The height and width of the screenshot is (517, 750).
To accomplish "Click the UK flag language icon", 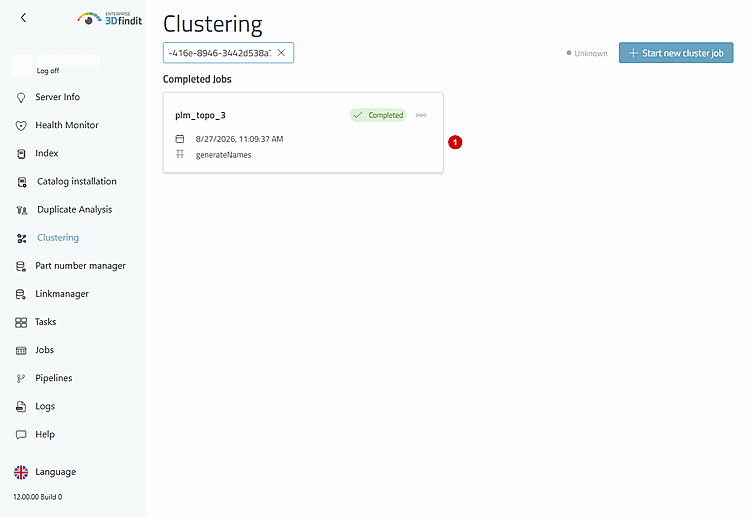I will [21, 473].
